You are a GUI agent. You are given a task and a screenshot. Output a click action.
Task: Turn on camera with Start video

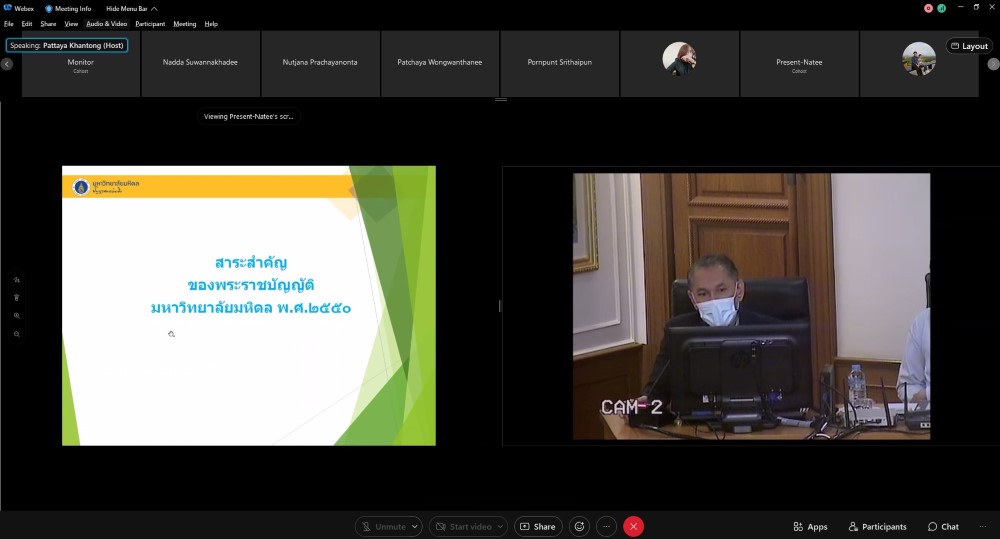(463, 526)
